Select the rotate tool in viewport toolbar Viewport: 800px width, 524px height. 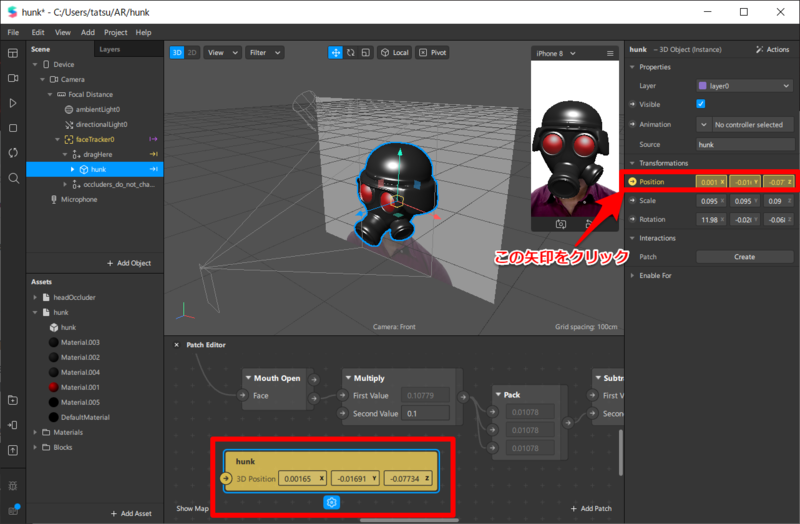(x=351, y=53)
